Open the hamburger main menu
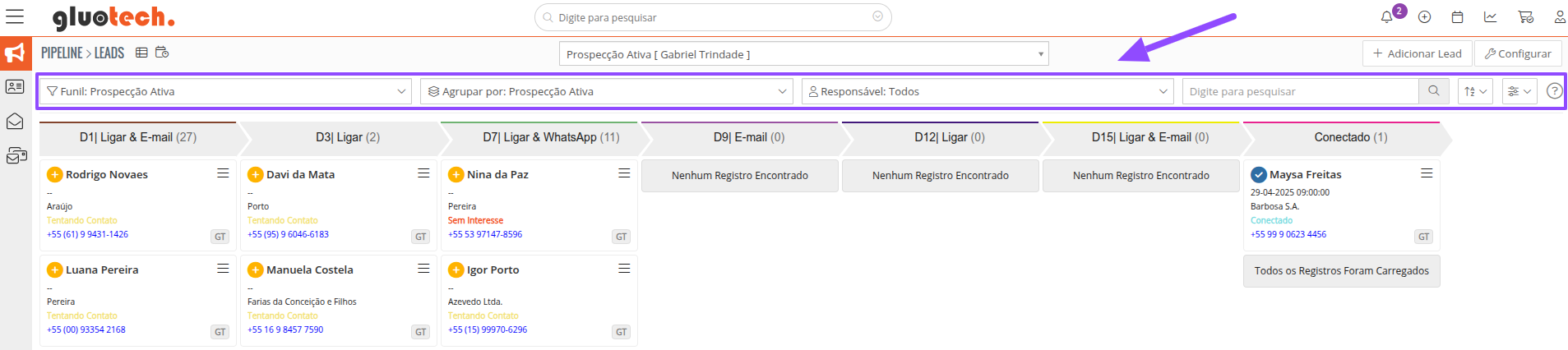 pos(15,16)
